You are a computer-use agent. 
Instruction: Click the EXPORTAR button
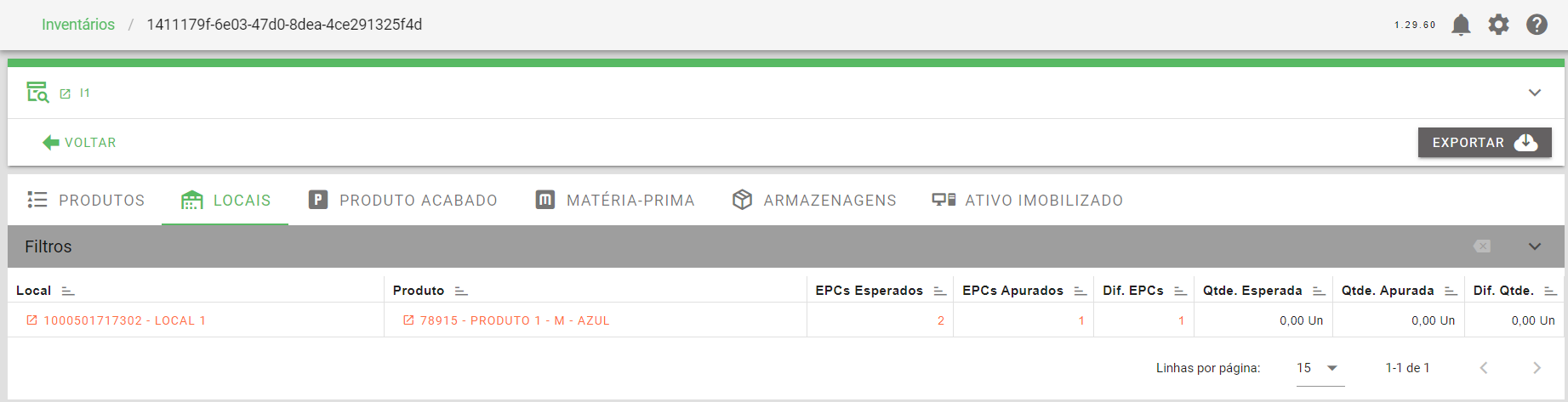[1485, 143]
